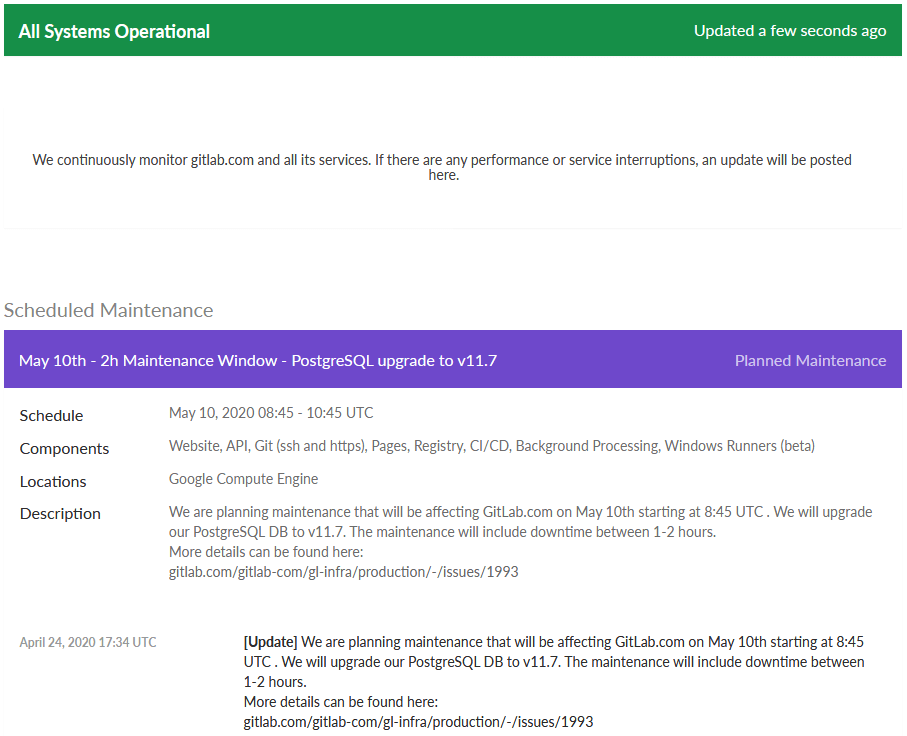Click the 'Updated a few seconds ago' text
The width and height of the screenshot is (907, 736).
click(x=789, y=31)
